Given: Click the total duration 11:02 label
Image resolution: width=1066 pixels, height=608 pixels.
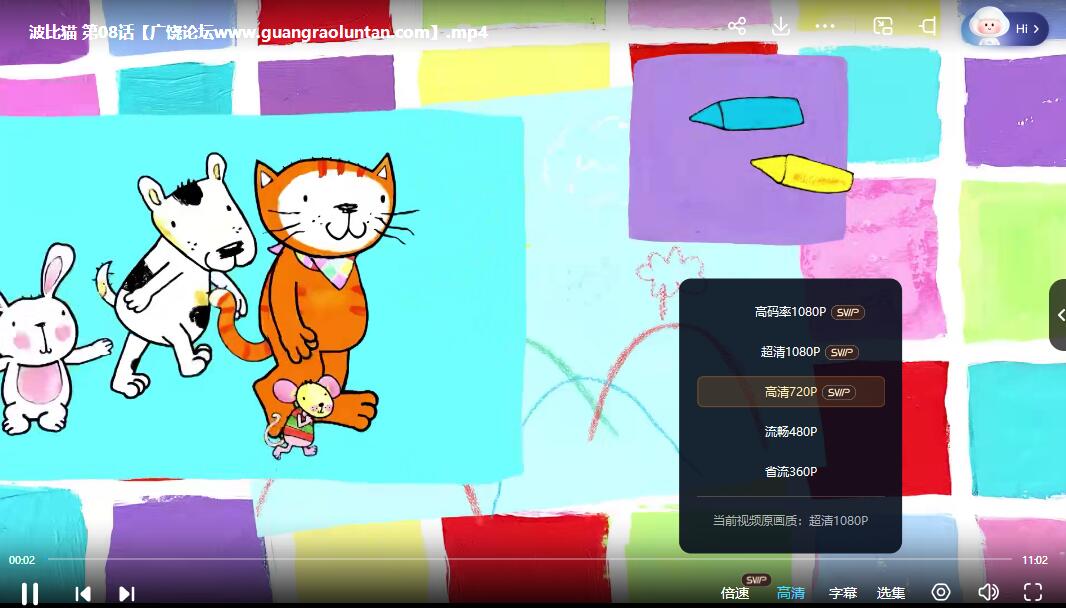Looking at the screenshot, I should point(1035,560).
